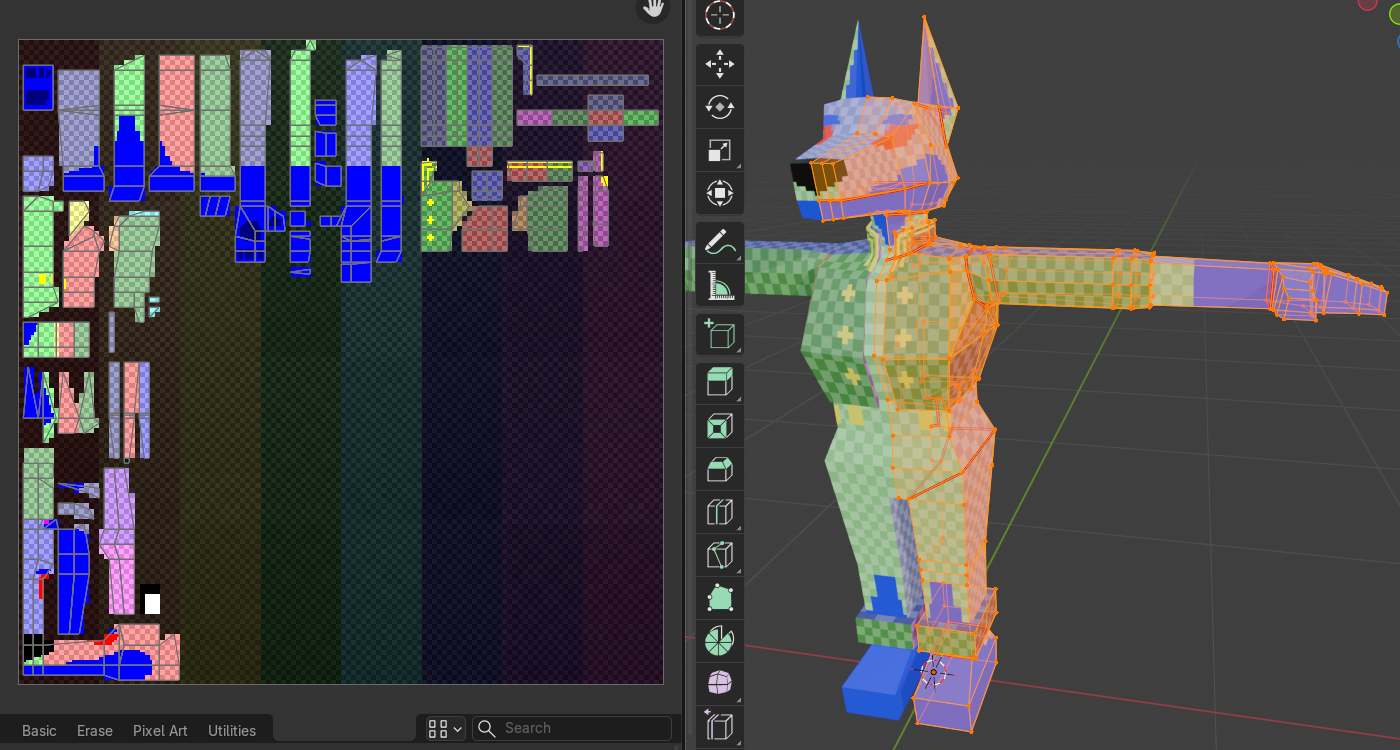Viewport: 1400px width, 750px height.
Task: Select the Add Cube tool
Action: pyautogui.click(x=719, y=334)
